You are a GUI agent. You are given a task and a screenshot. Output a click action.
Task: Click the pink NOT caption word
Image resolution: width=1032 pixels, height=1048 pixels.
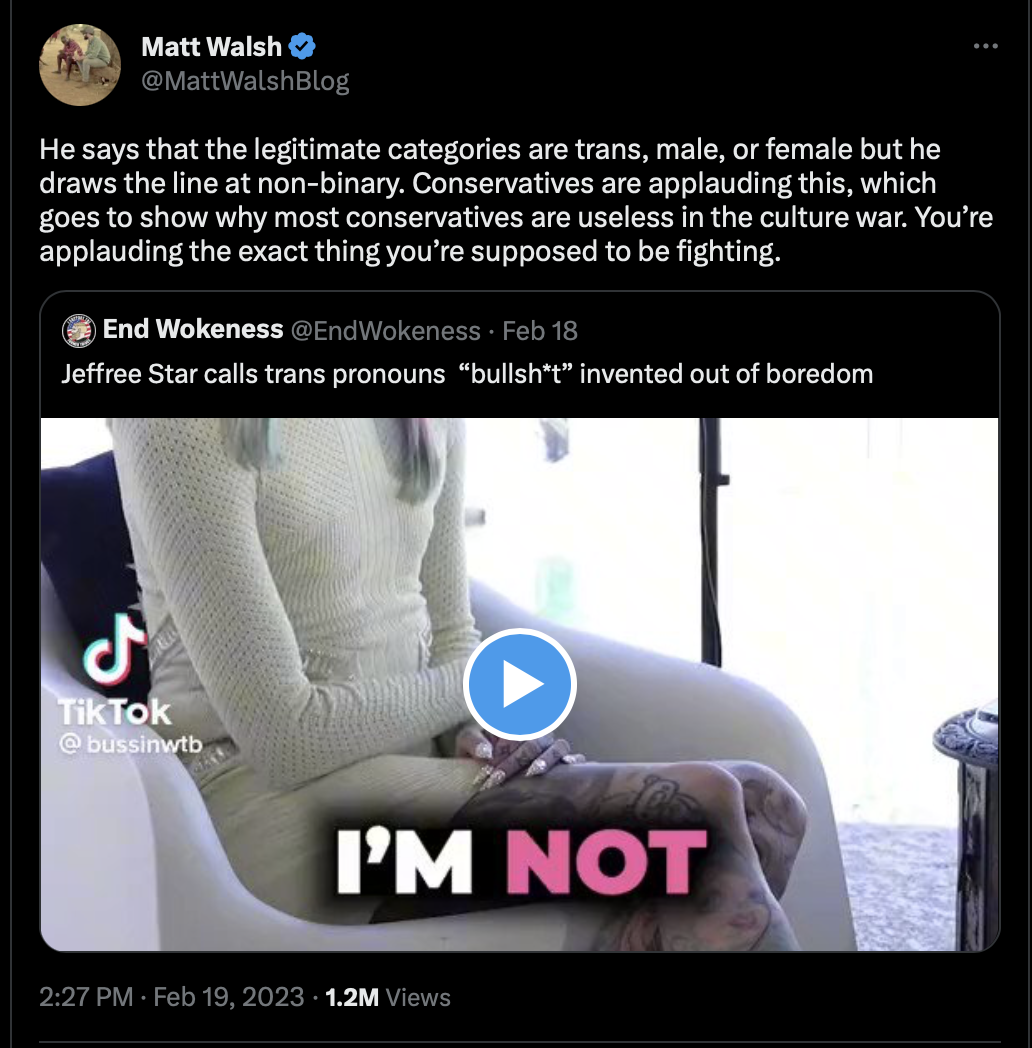tap(606, 862)
